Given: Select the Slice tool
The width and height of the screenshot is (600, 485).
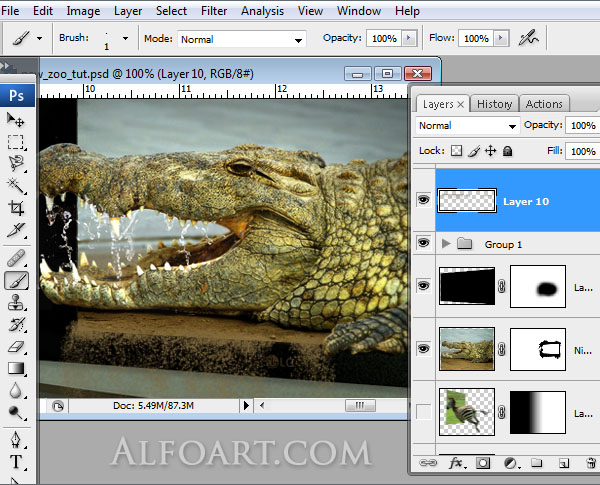Looking at the screenshot, I should pyautogui.click(x=16, y=230).
